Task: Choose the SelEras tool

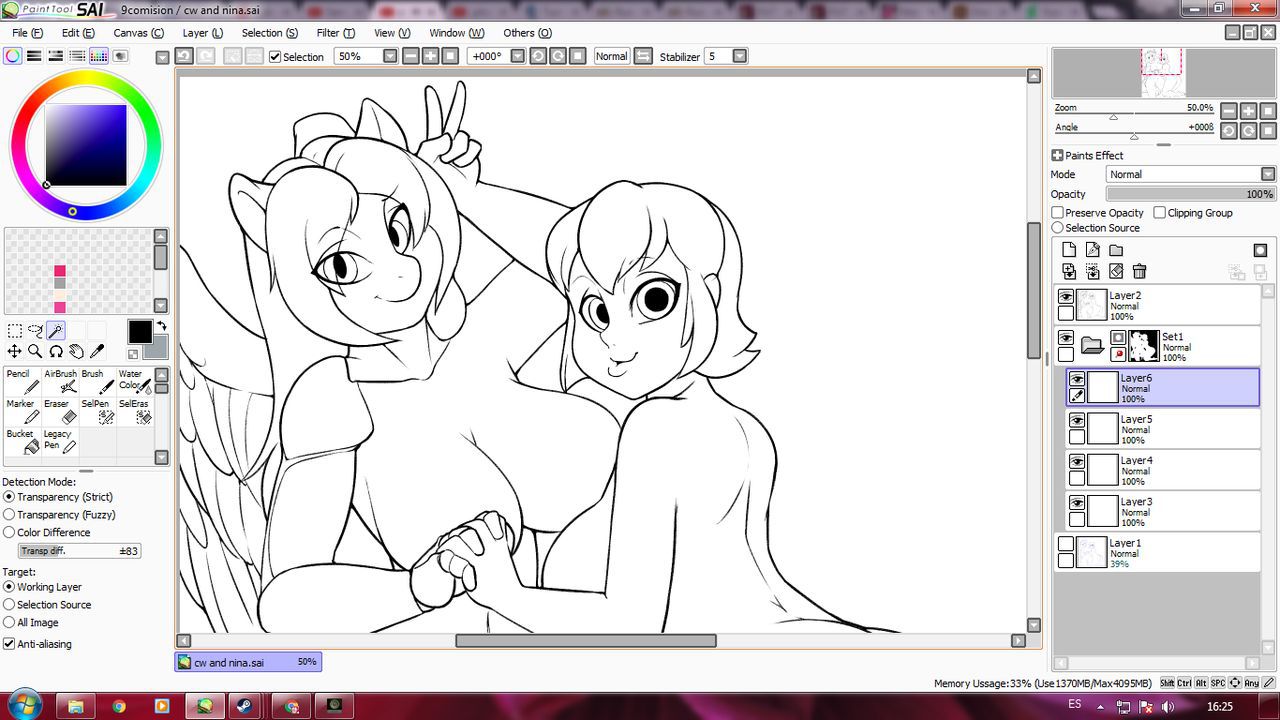Action: tap(134, 412)
